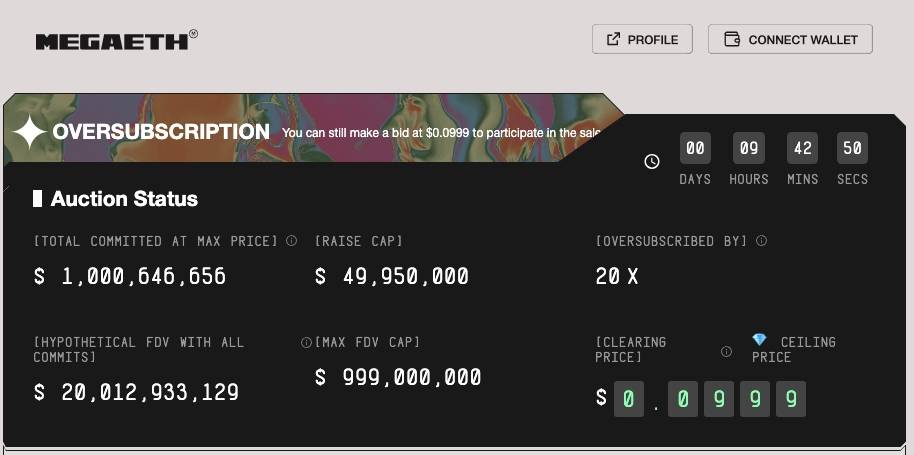
Task: Click info icon beside Clearing Price
Action: (726, 351)
